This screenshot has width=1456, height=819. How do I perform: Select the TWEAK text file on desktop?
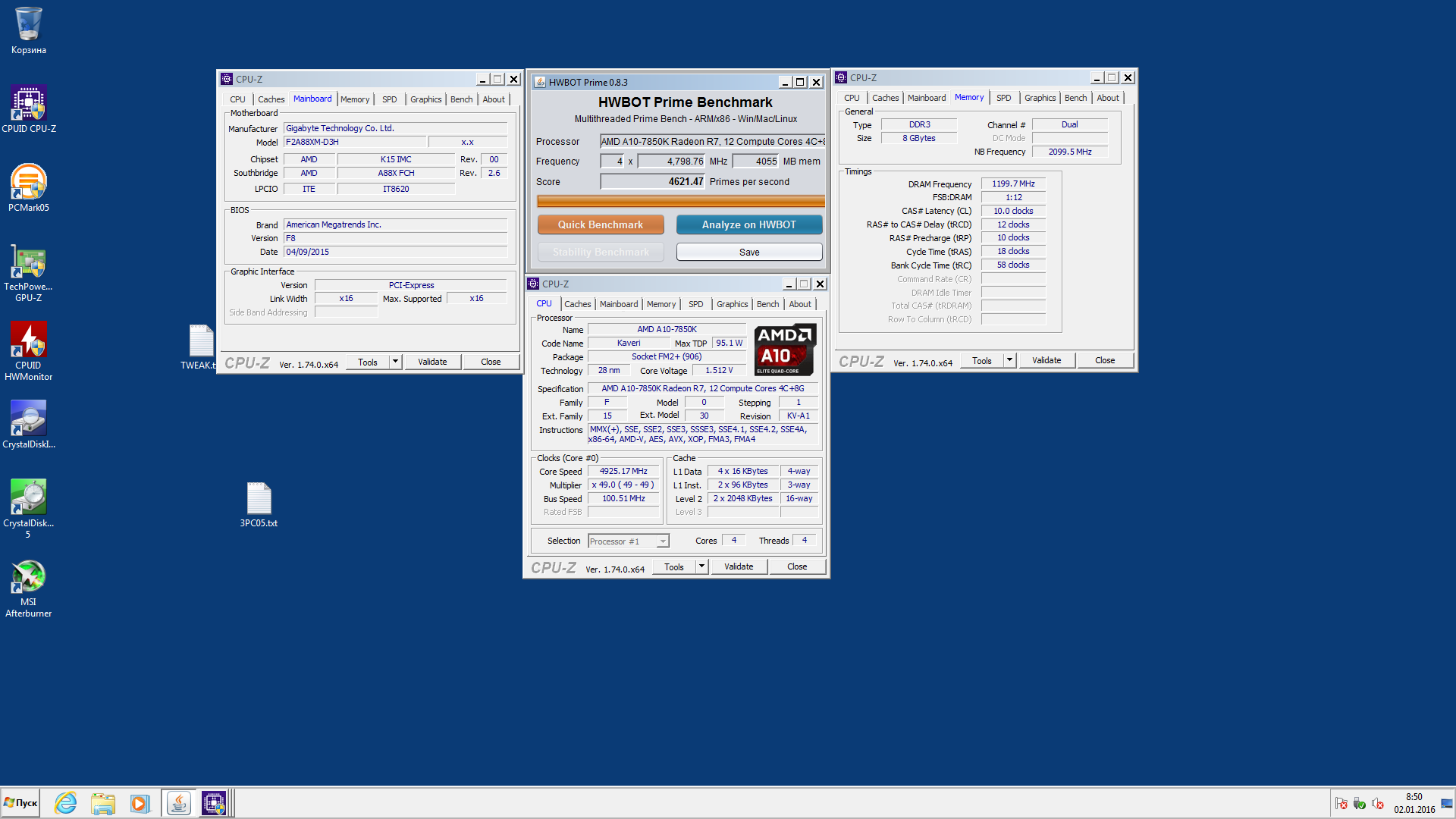[x=200, y=347]
